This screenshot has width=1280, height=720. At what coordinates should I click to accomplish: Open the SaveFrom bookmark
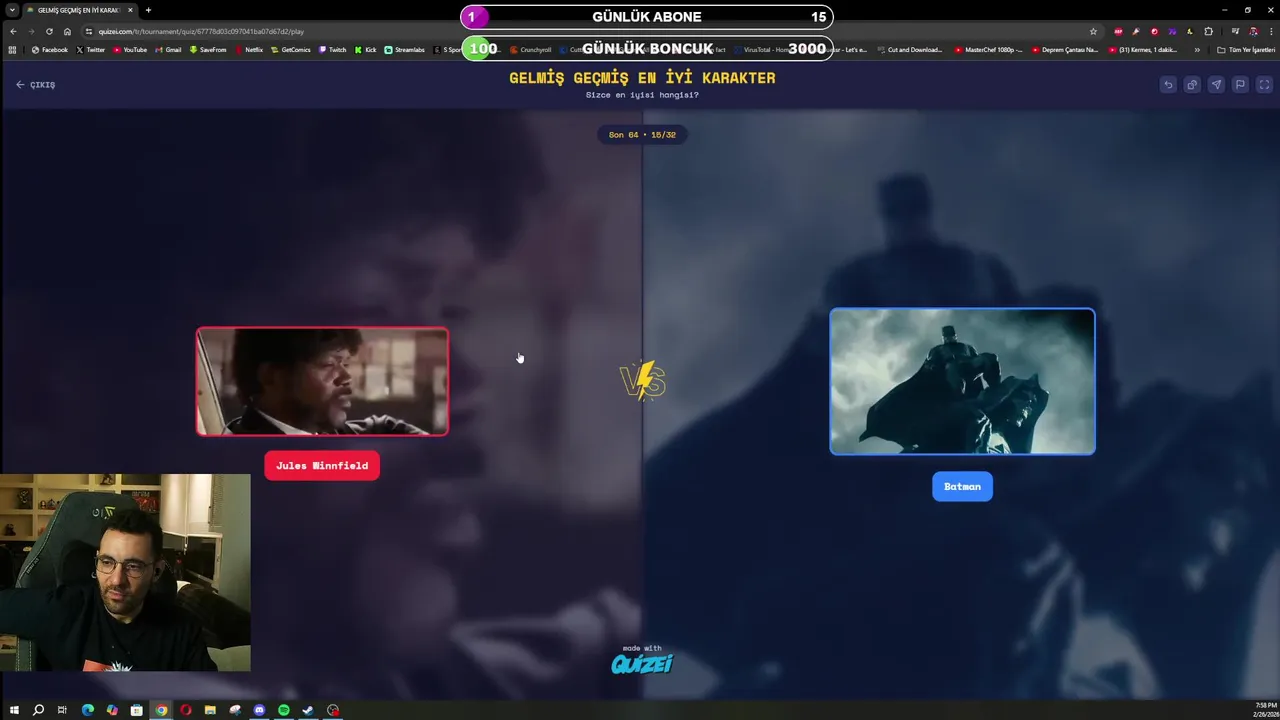[x=208, y=49]
